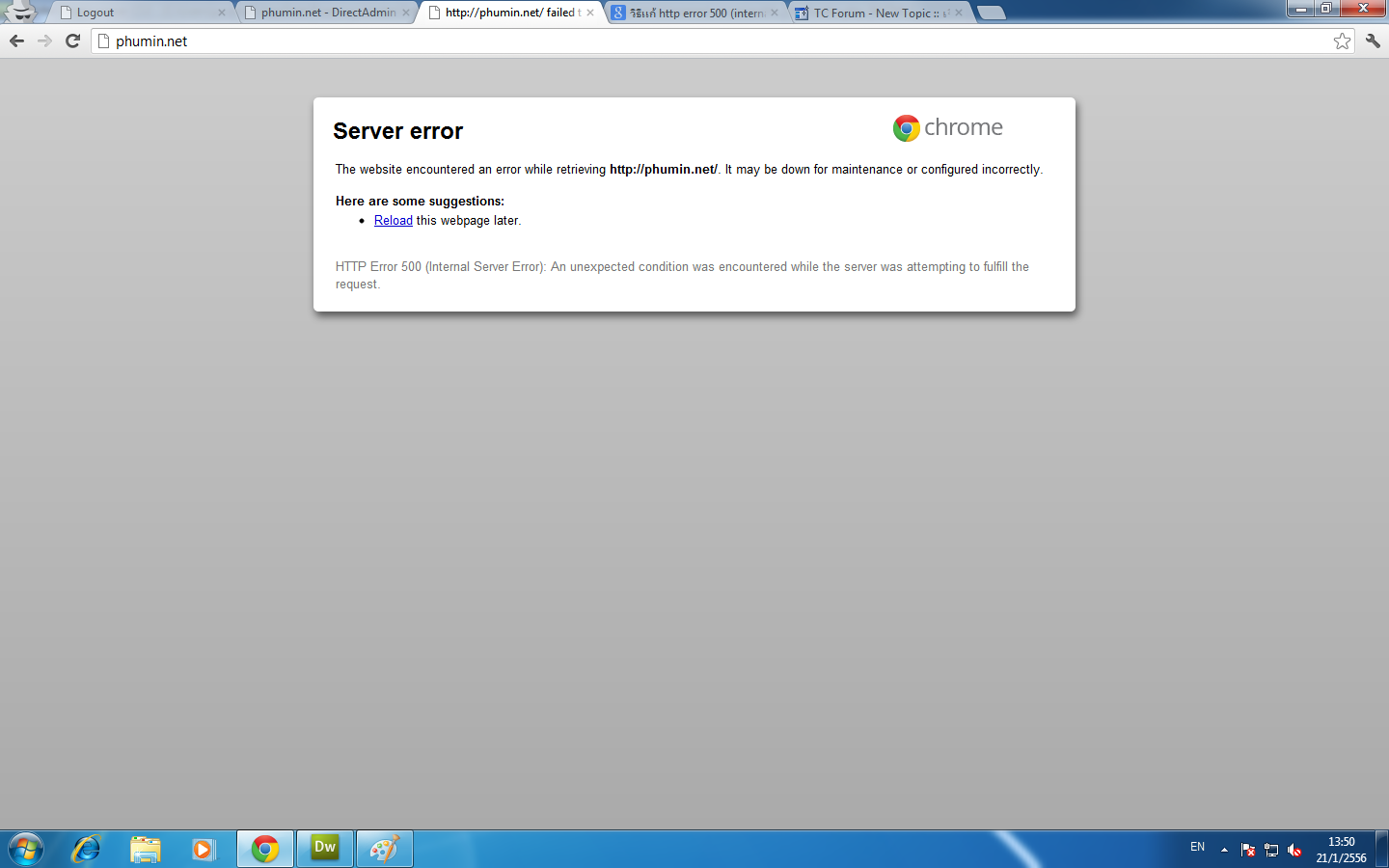Switch to Paint from taskbar
1389x868 pixels.
click(385, 850)
